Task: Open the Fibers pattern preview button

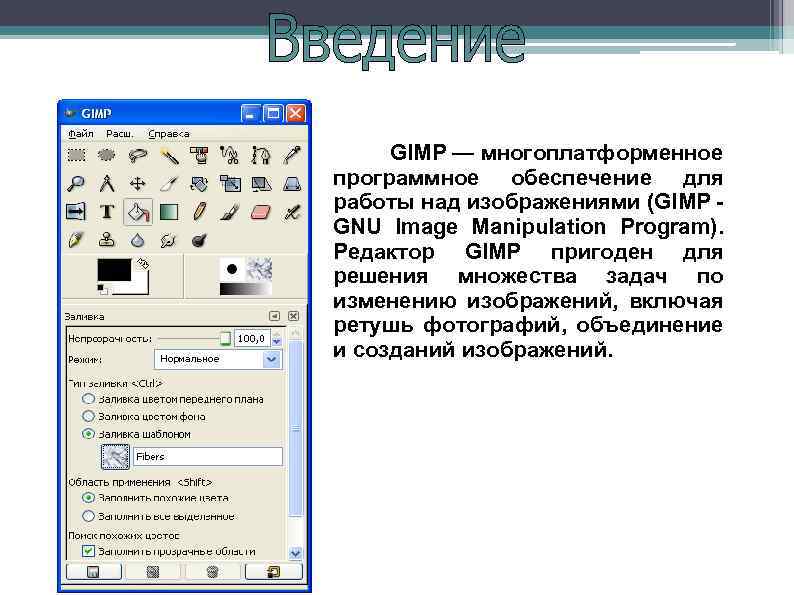Action: point(115,456)
